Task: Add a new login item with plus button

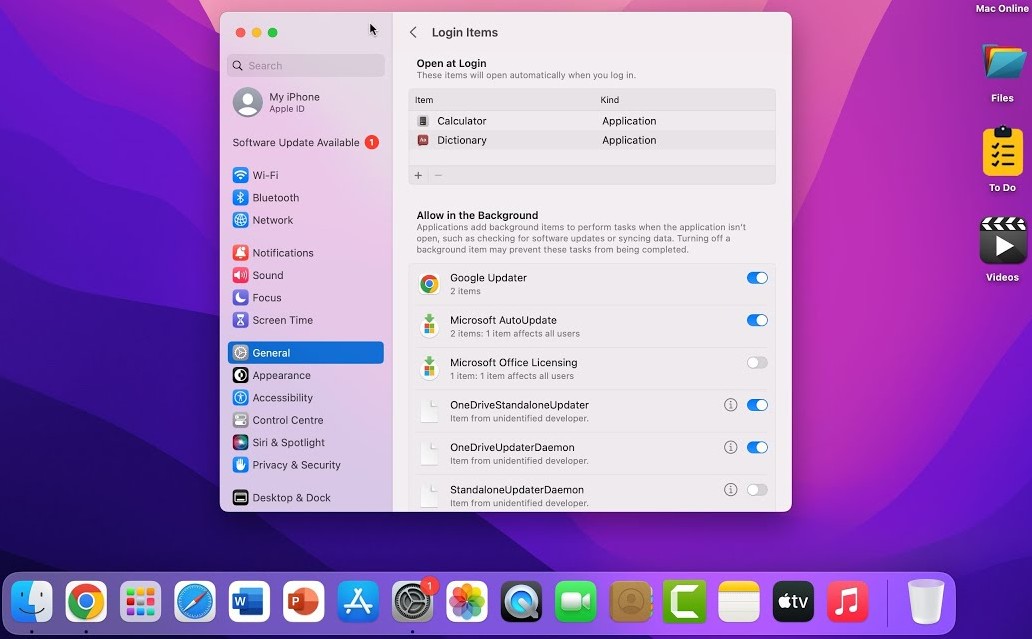Action: click(x=417, y=175)
